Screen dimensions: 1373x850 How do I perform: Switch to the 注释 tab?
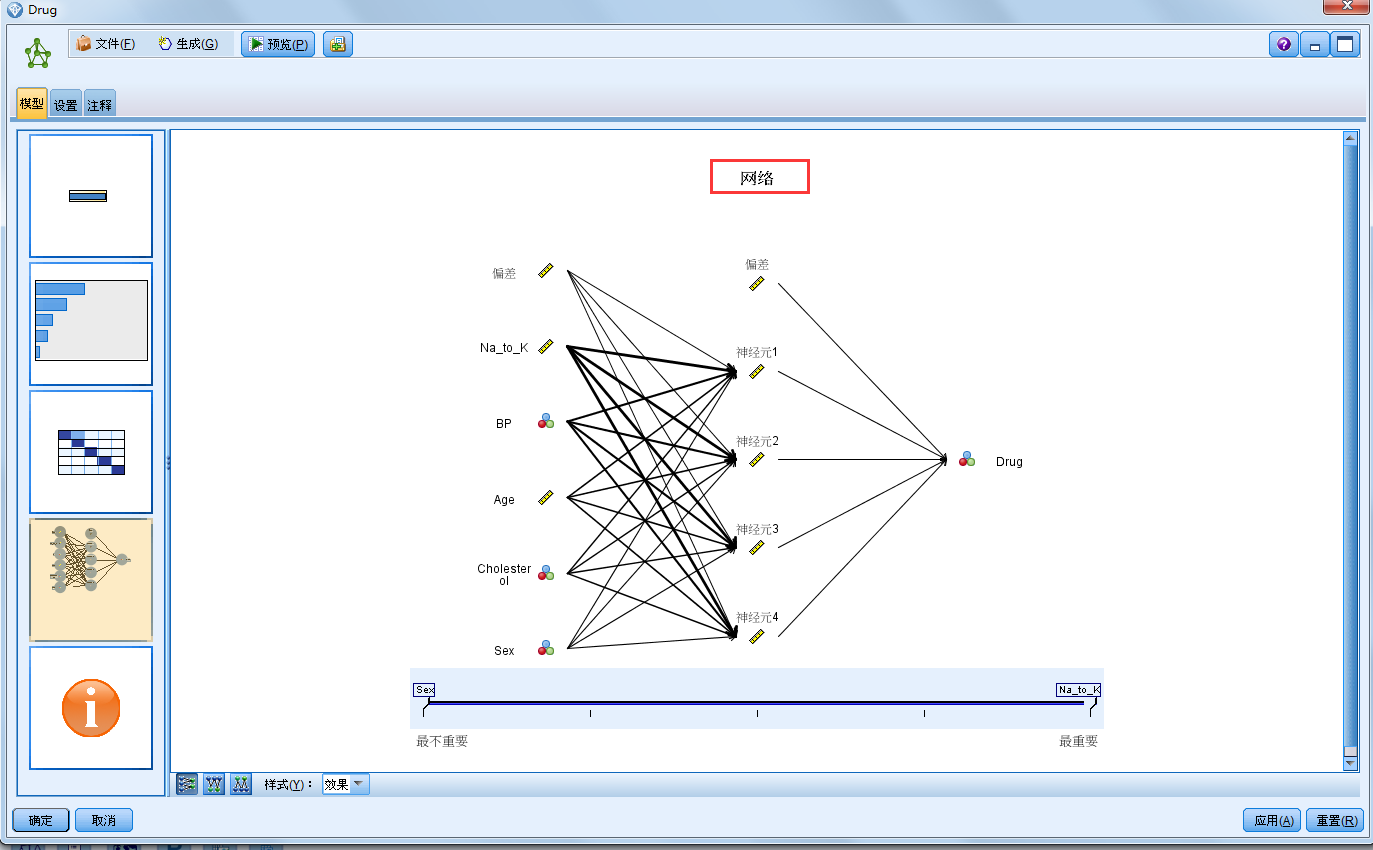tap(99, 102)
